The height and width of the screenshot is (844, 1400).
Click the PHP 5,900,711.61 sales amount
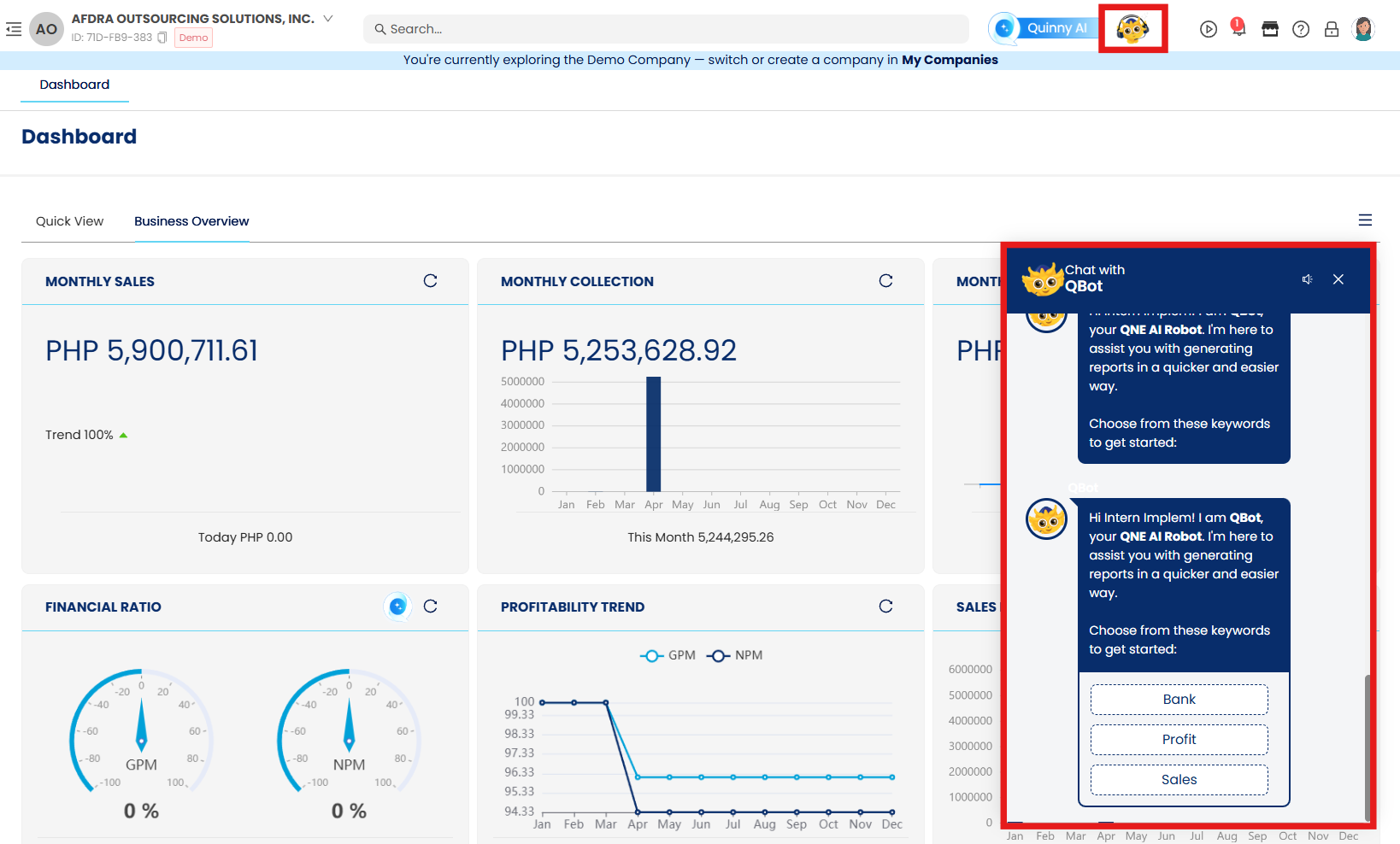(x=151, y=351)
